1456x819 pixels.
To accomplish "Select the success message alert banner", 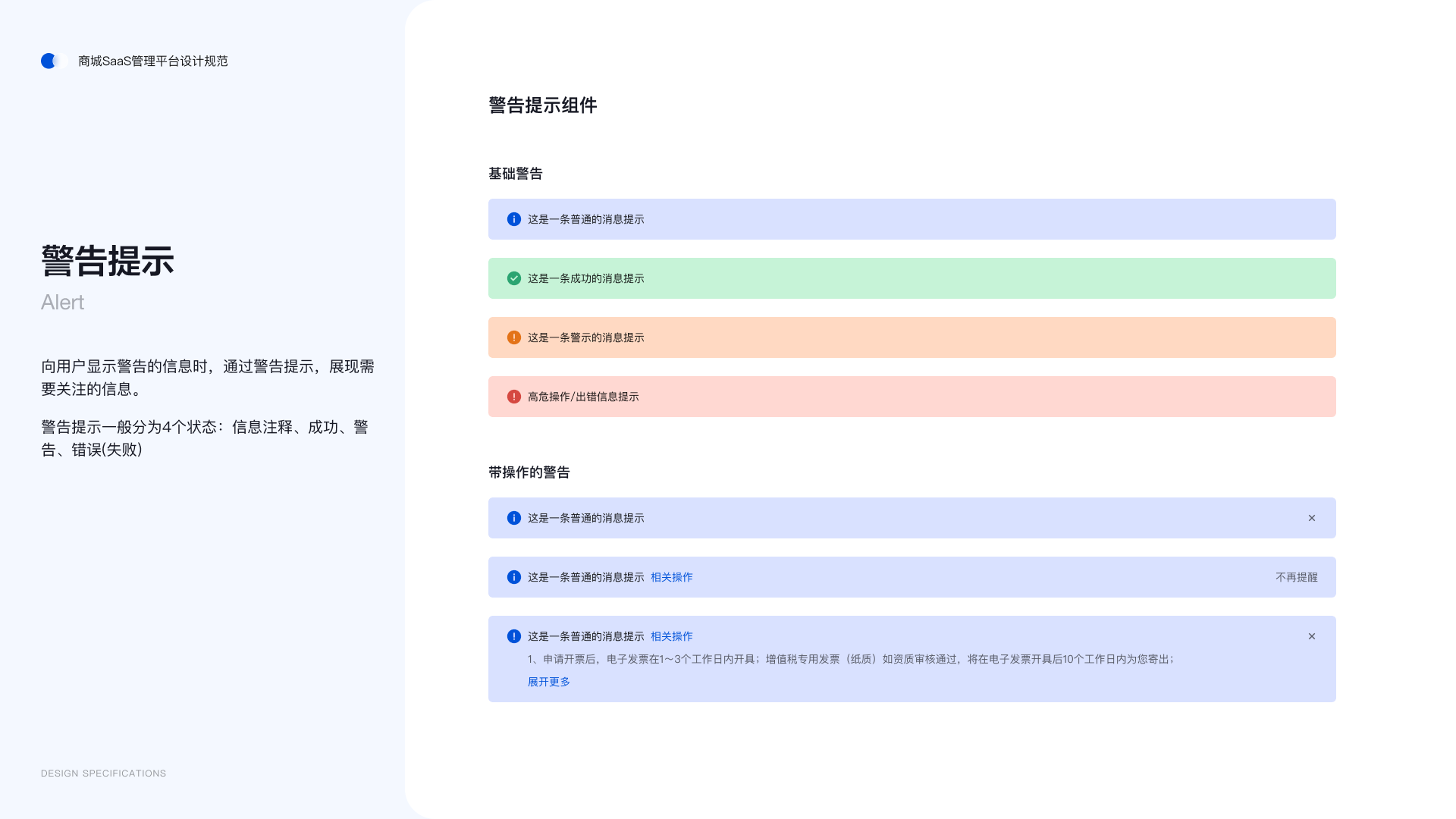I will coord(910,278).
